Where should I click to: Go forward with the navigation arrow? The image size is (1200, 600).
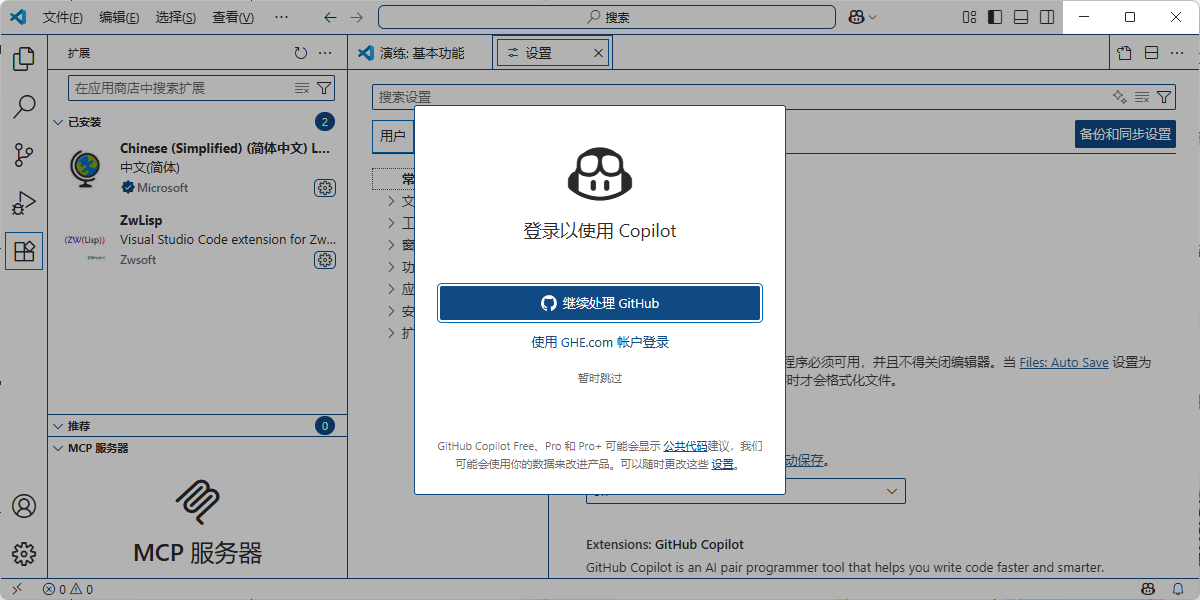pyautogui.click(x=357, y=17)
